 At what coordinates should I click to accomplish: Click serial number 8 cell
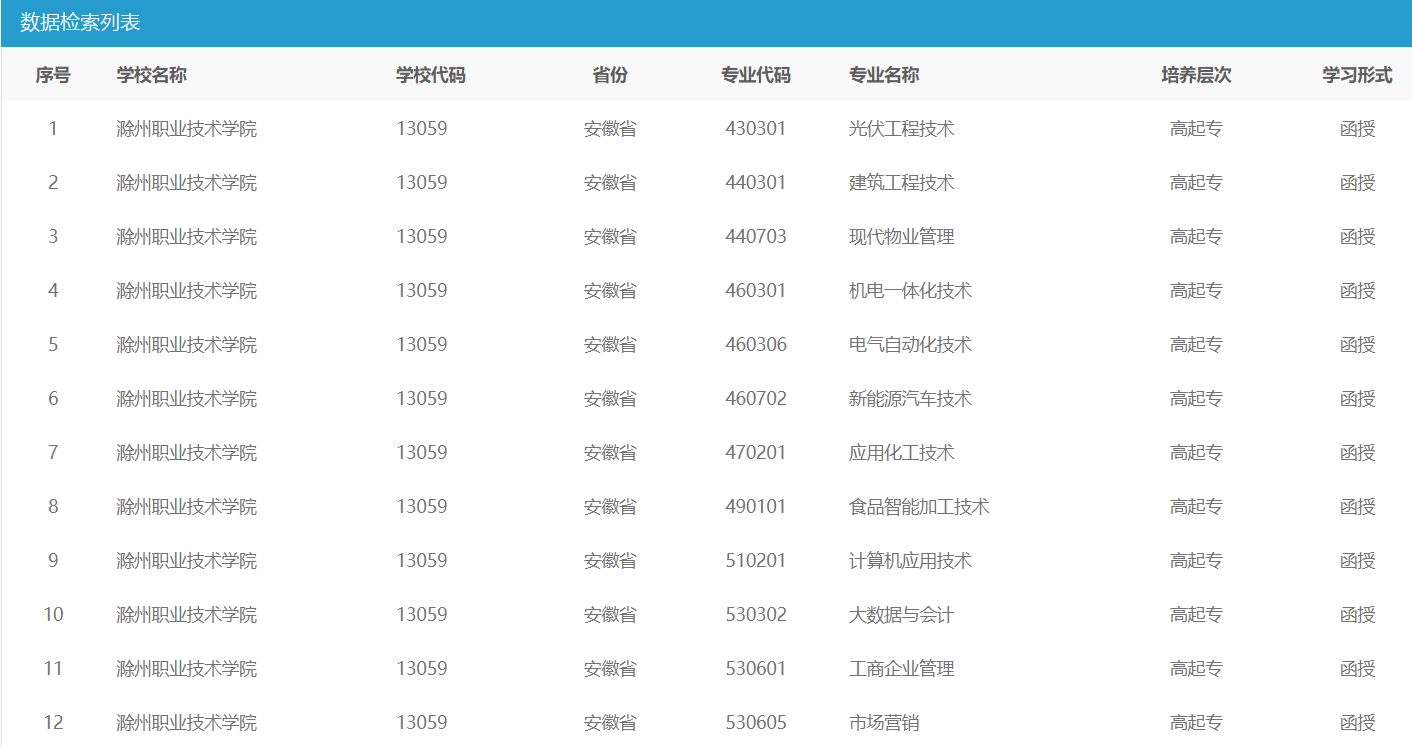coord(53,507)
